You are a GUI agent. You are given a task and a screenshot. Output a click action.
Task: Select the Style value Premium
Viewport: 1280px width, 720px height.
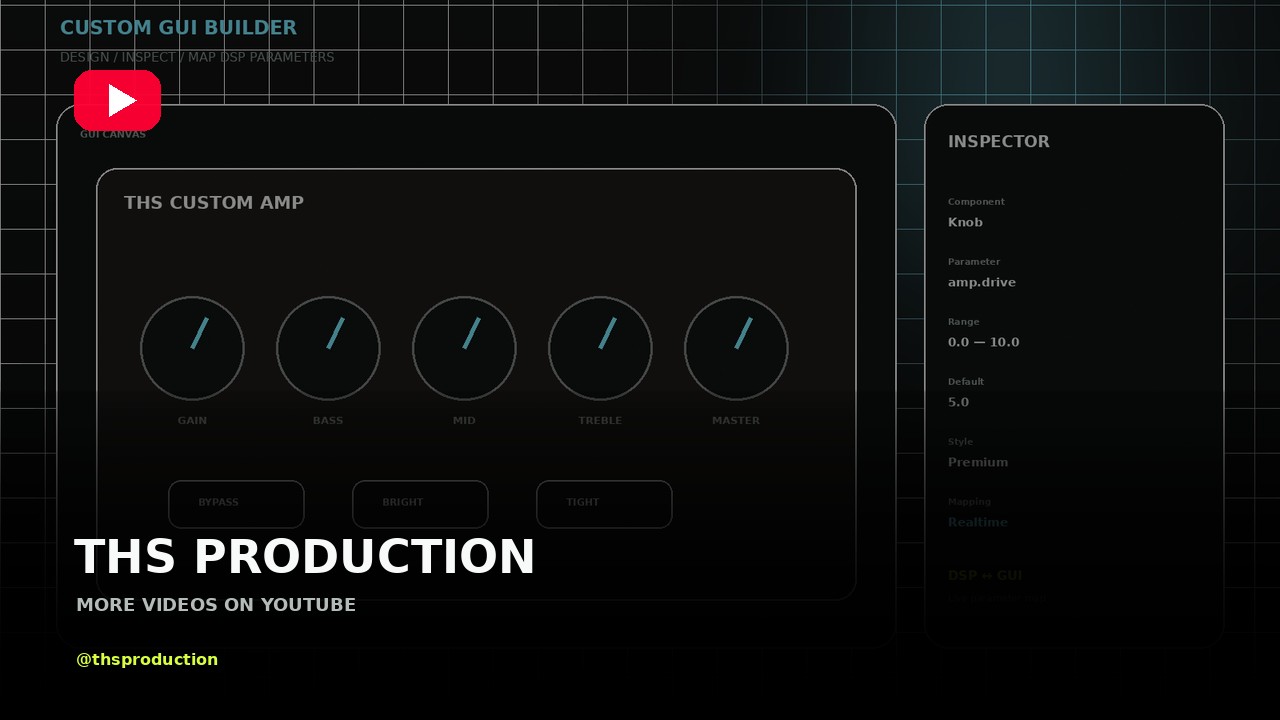pyautogui.click(x=978, y=462)
